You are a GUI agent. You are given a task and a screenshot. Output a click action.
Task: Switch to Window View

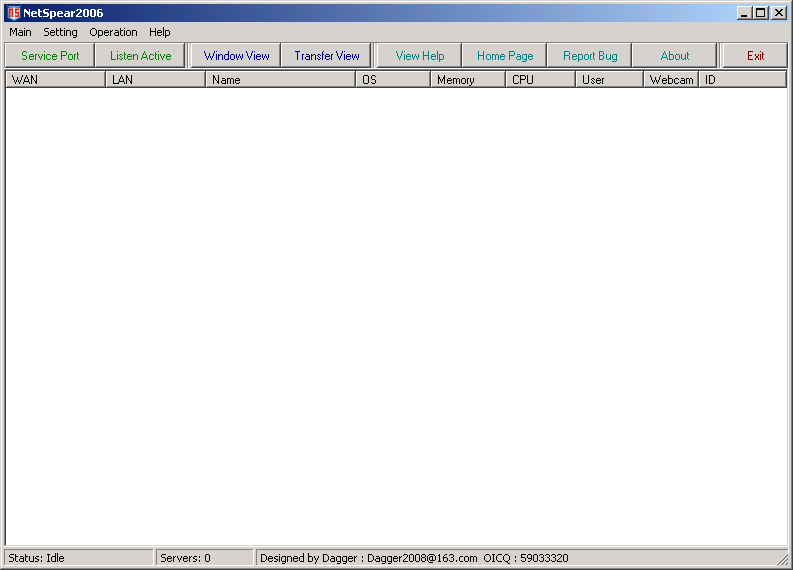tap(236, 56)
